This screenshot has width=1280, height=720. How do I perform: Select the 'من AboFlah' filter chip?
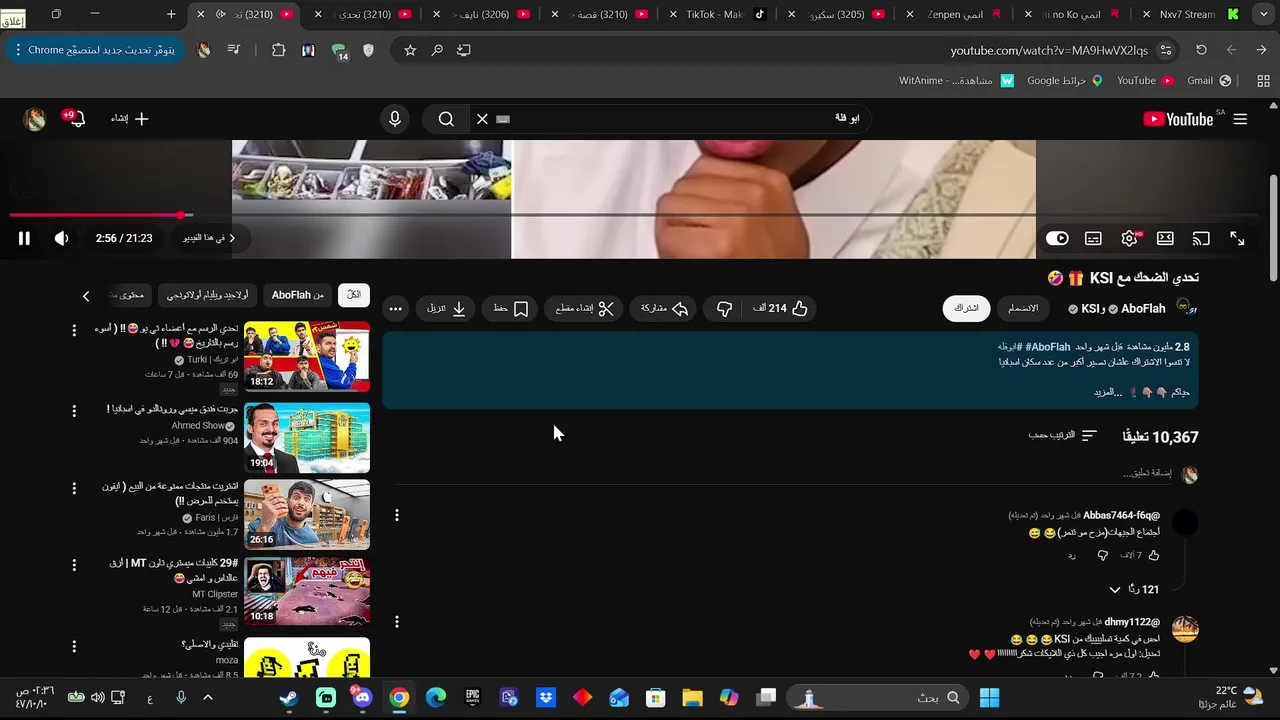click(x=297, y=295)
